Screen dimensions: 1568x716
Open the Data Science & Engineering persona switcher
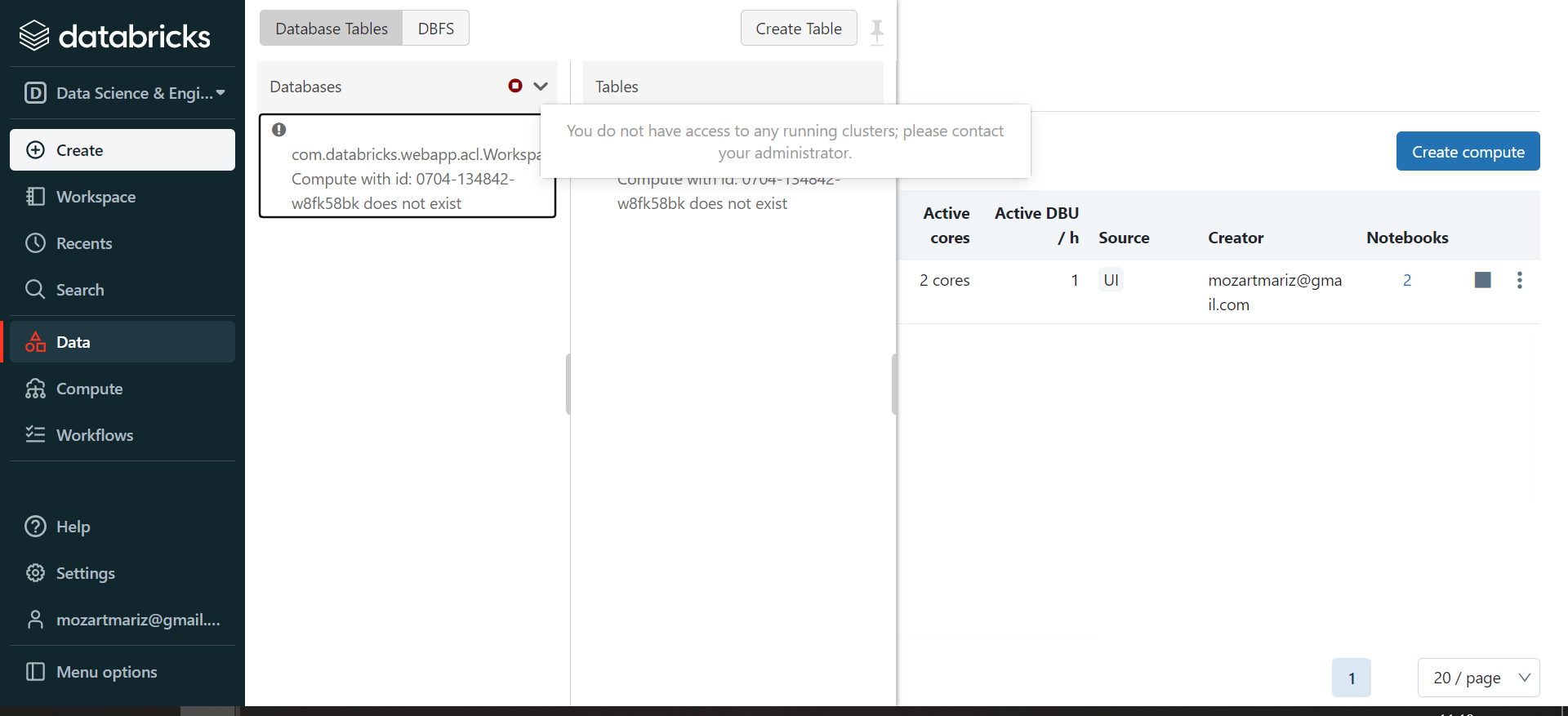click(124, 93)
